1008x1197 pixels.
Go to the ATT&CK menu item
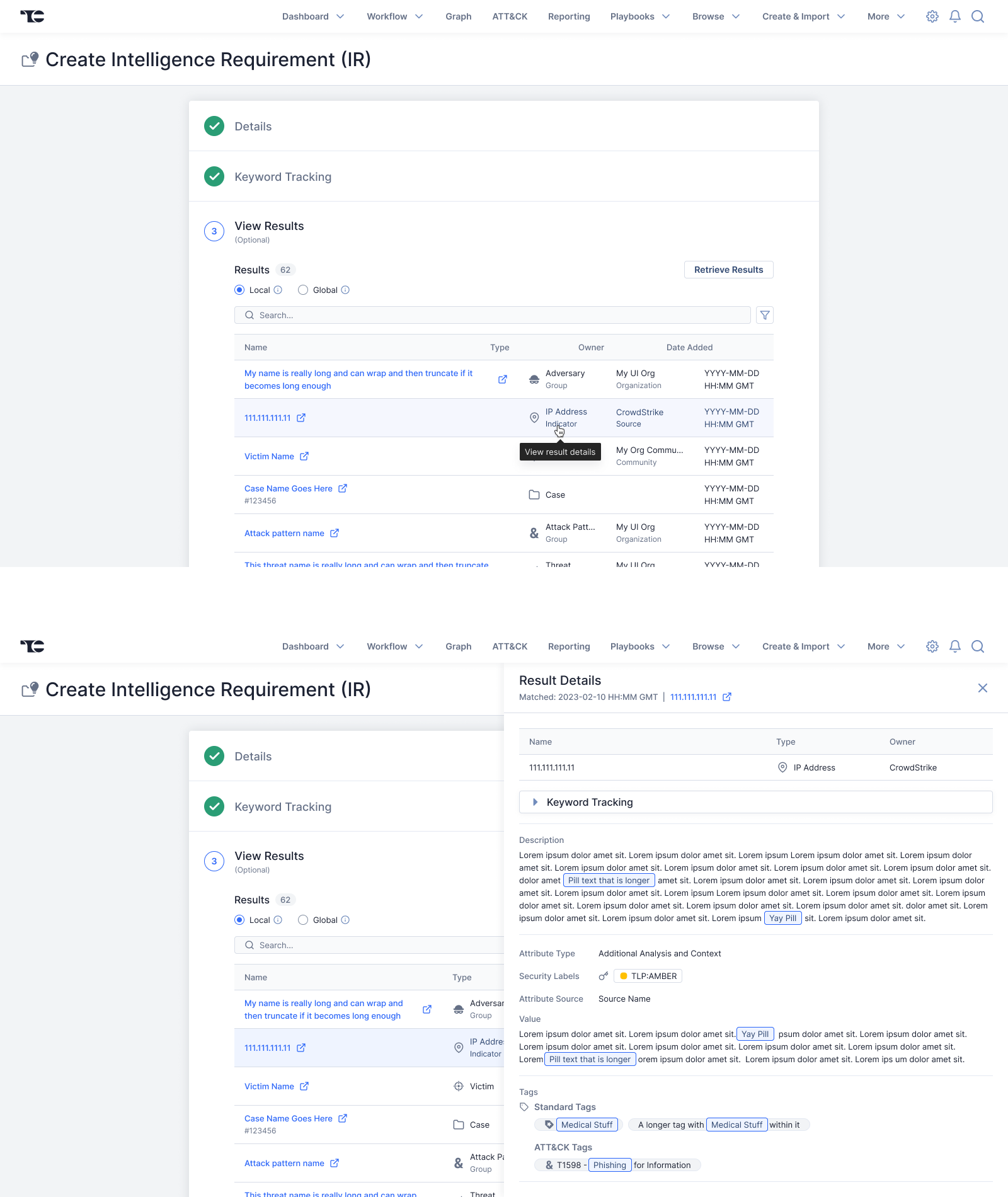[x=510, y=16]
